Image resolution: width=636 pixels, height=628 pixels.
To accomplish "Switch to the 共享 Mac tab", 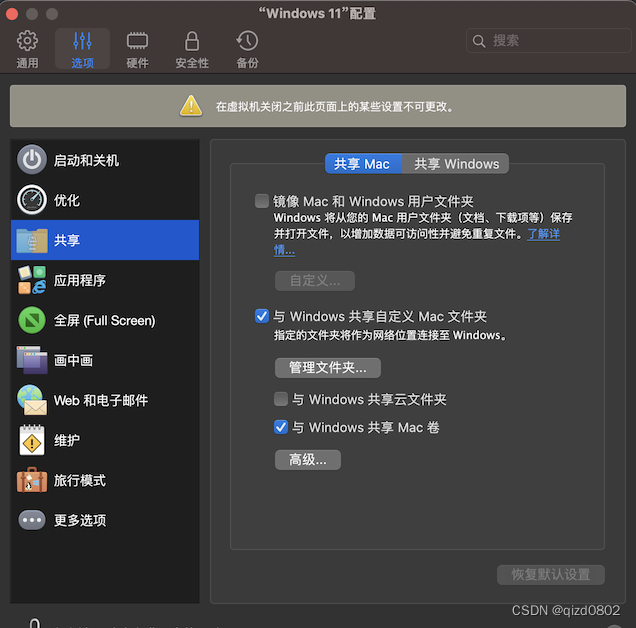I will (363, 163).
